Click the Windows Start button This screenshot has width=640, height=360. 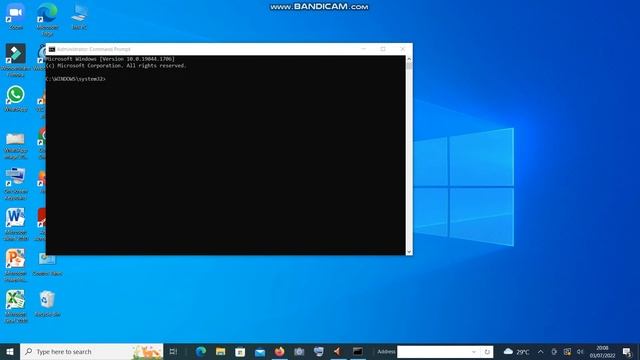(x=10, y=351)
